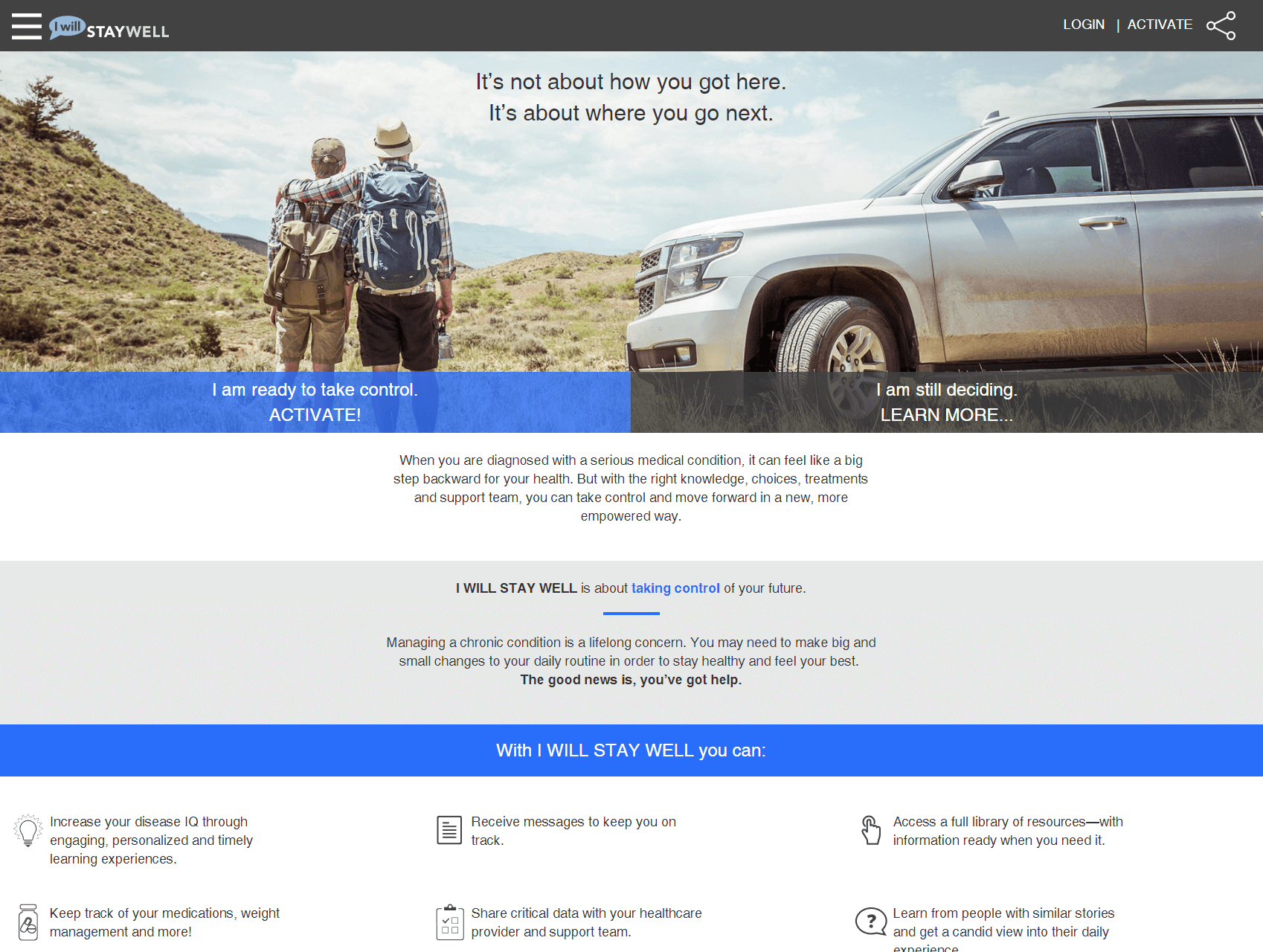Click the lightbulb disease IQ icon
1263x952 pixels.
pyautogui.click(x=28, y=830)
